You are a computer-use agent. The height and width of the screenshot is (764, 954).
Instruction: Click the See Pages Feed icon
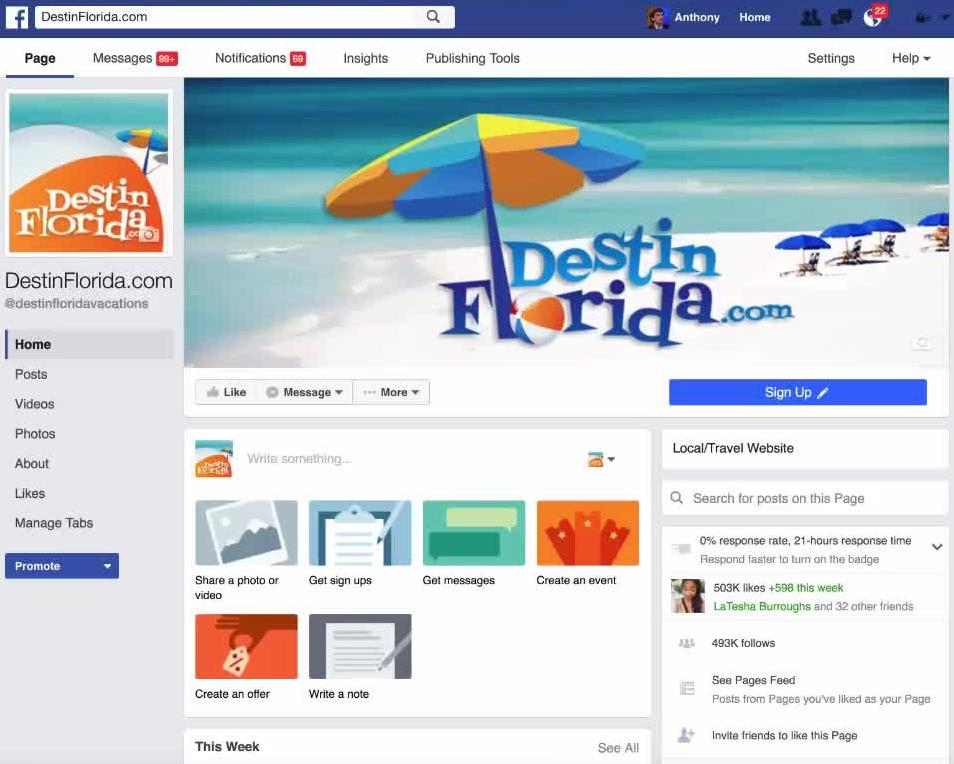tap(687, 689)
